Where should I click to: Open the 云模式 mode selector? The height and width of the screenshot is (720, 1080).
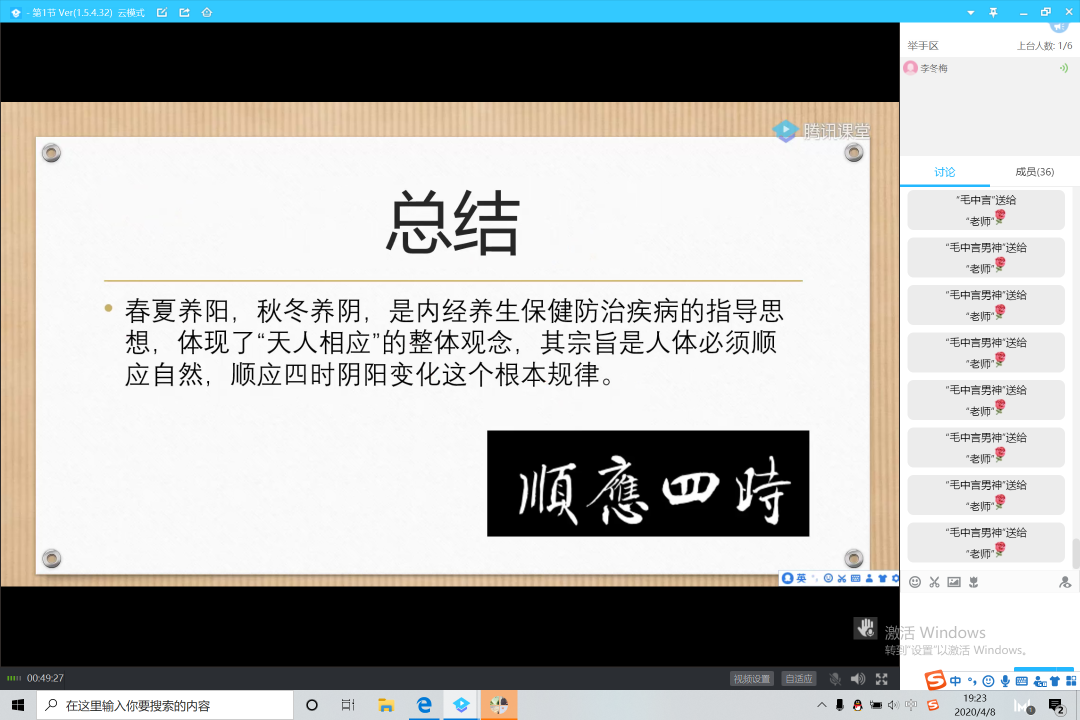[130, 12]
